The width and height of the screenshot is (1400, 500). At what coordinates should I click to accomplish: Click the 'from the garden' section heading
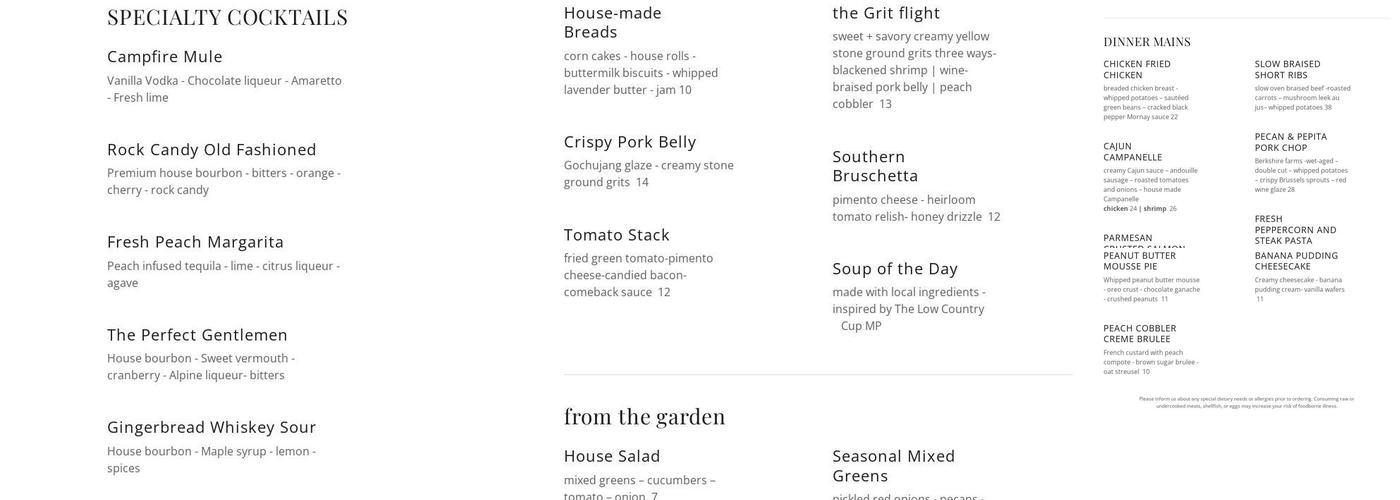coord(645,416)
